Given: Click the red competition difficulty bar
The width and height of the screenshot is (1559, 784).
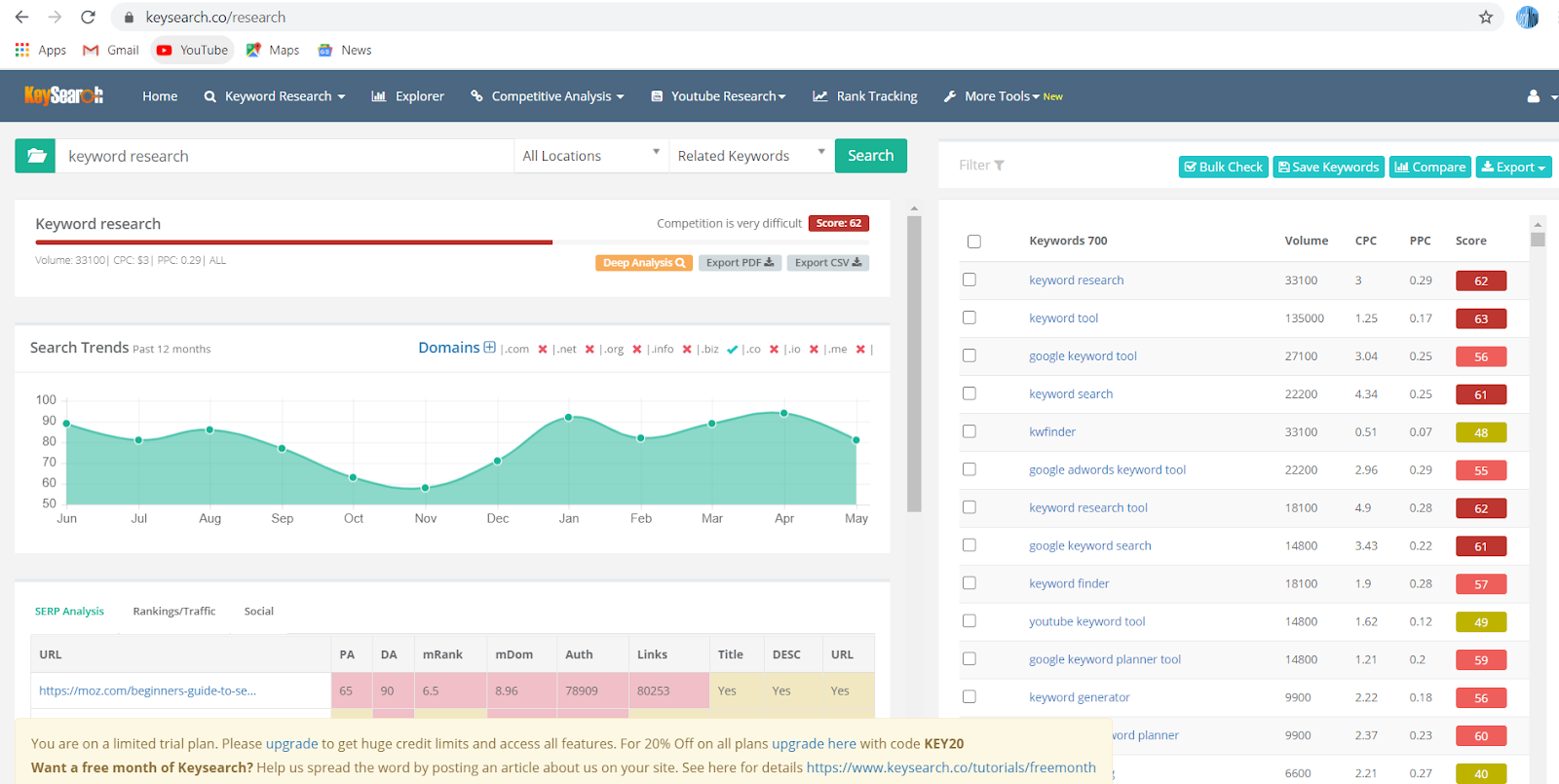Looking at the screenshot, I should [293, 243].
